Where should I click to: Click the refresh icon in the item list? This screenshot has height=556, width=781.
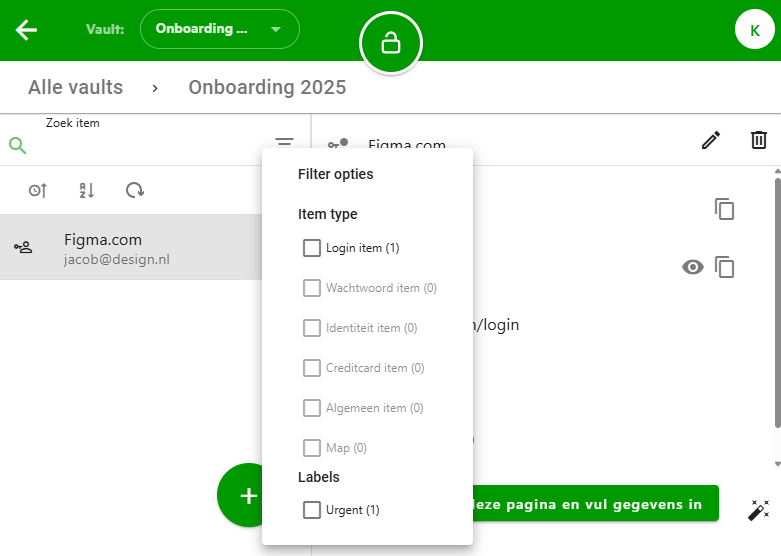134,190
